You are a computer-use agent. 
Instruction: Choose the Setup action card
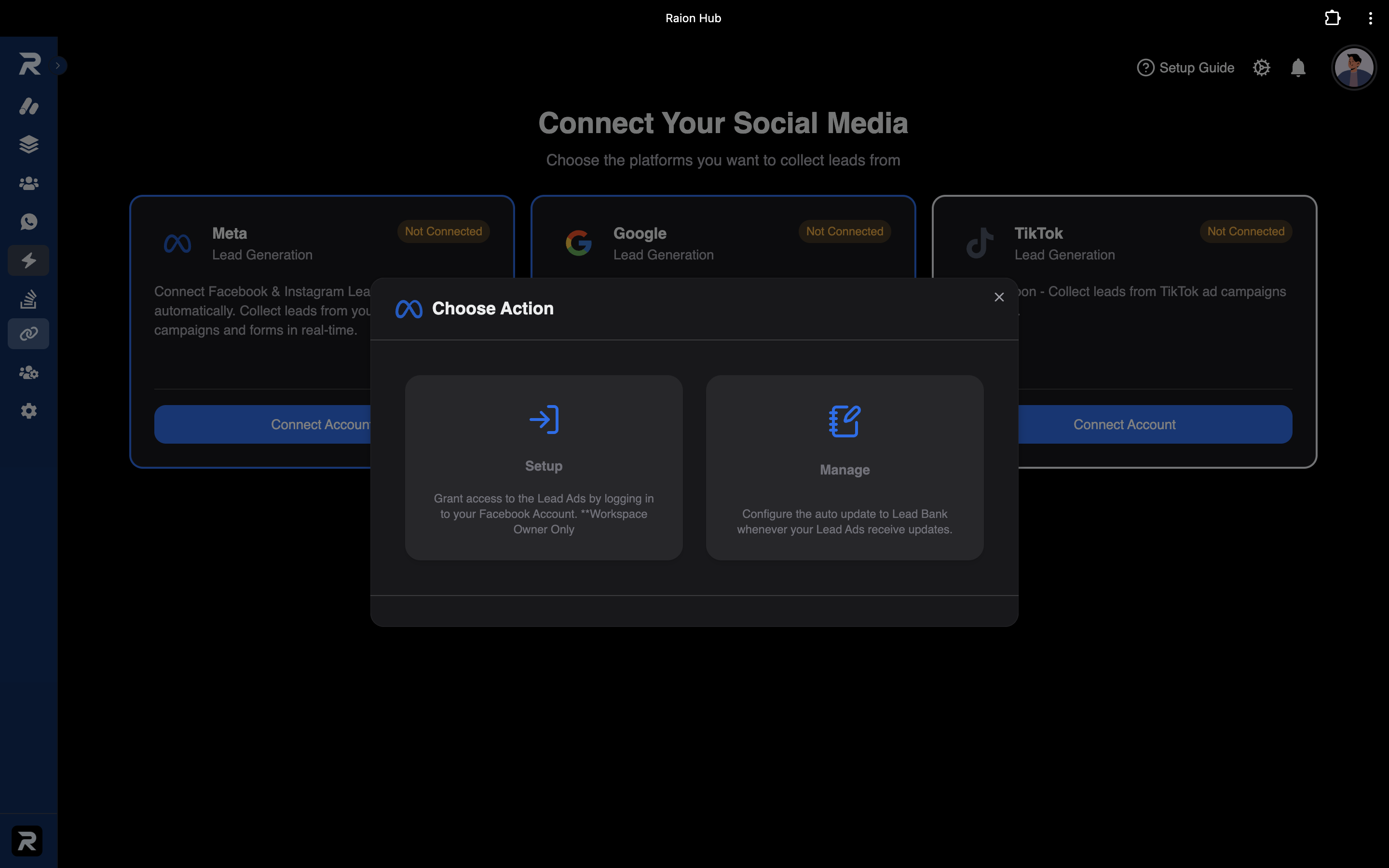pos(544,467)
